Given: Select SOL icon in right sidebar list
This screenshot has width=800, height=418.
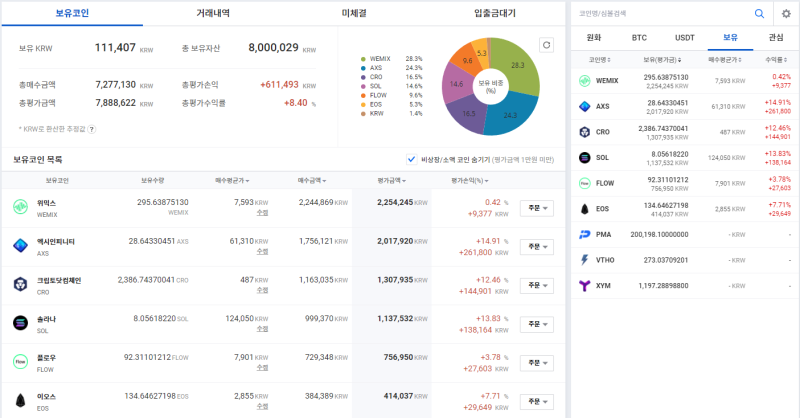Looking at the screenshot, I should point(585,157).
